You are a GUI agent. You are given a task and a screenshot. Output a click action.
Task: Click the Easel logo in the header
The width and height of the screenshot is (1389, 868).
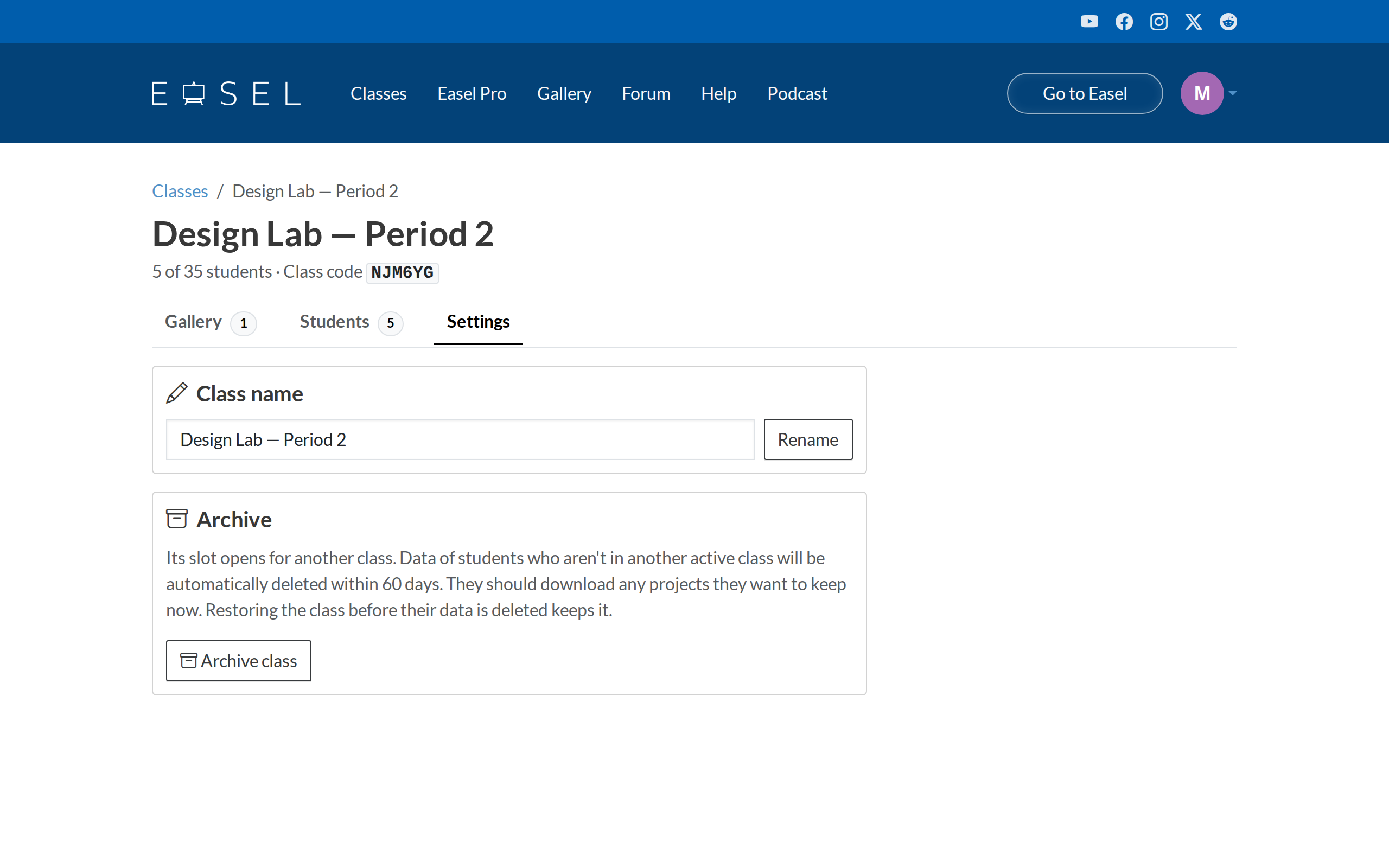[226, 93]
